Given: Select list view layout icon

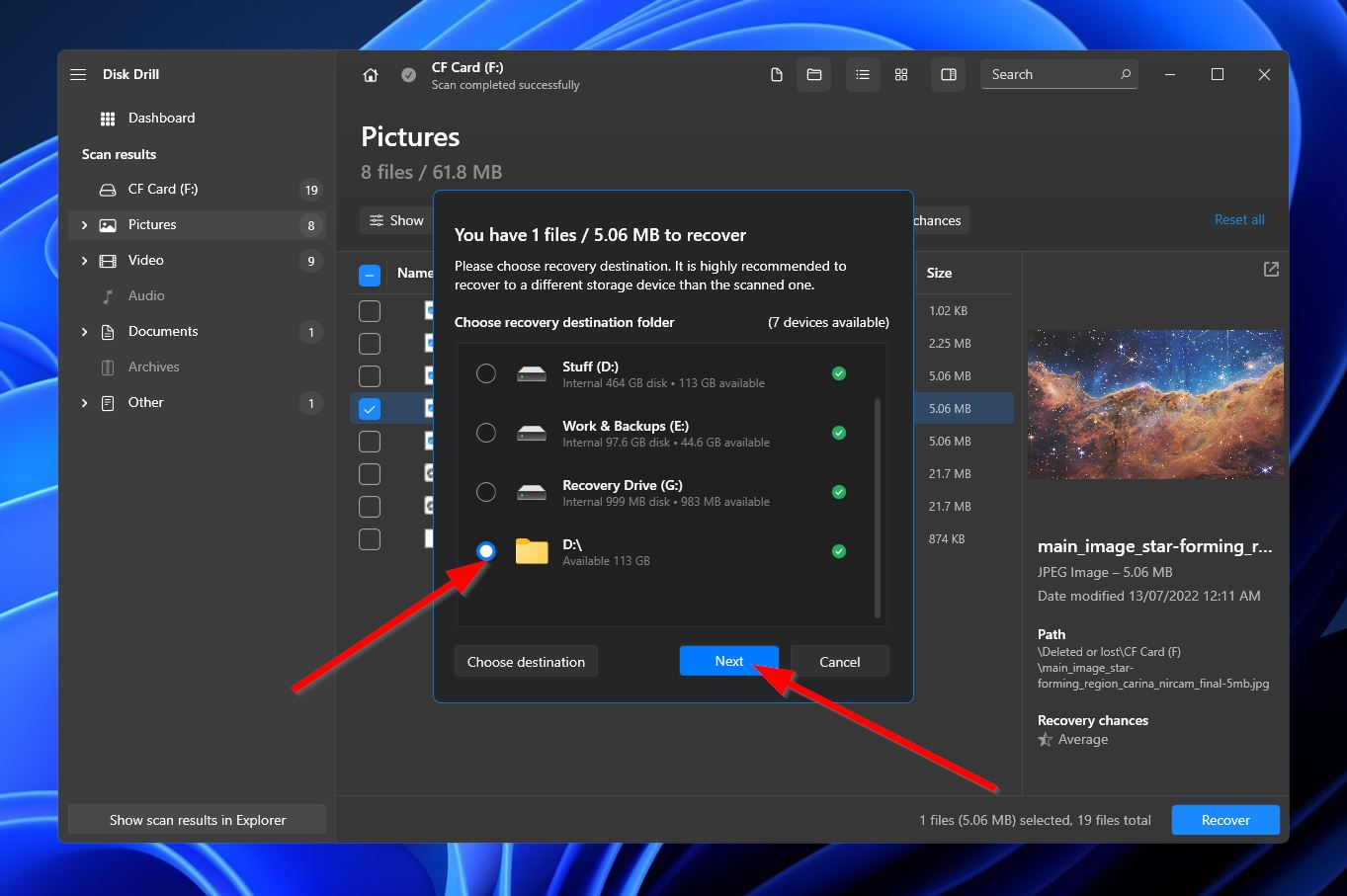Looking at the screenshot, I should click(863, 75).
